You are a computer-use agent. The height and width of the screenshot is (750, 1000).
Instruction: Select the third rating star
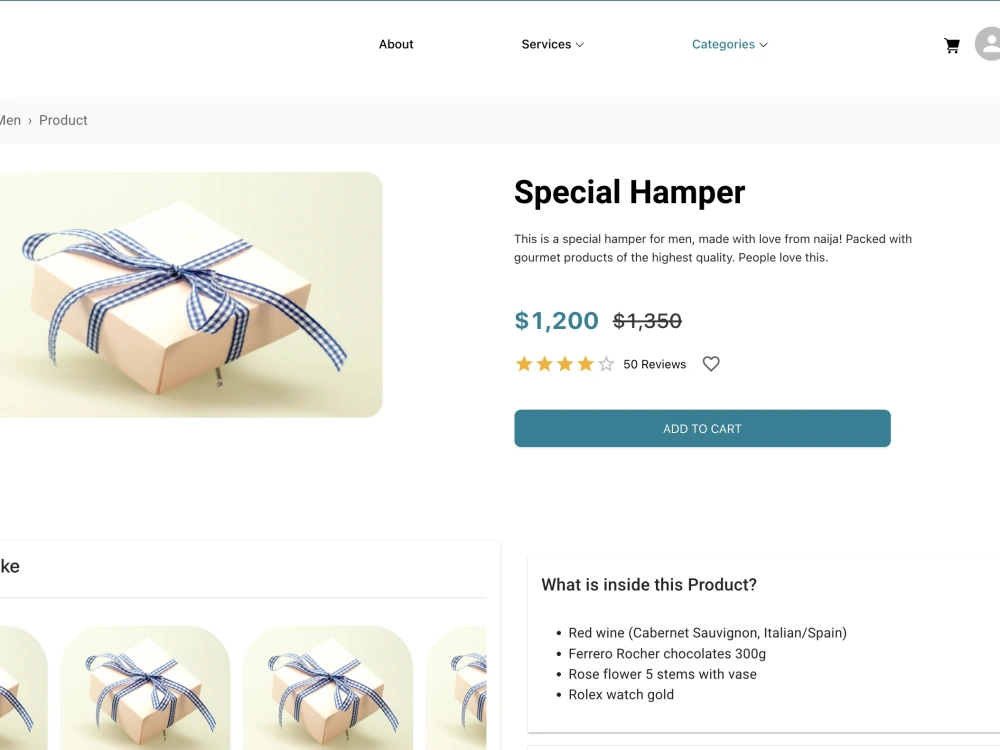(564, 364)
